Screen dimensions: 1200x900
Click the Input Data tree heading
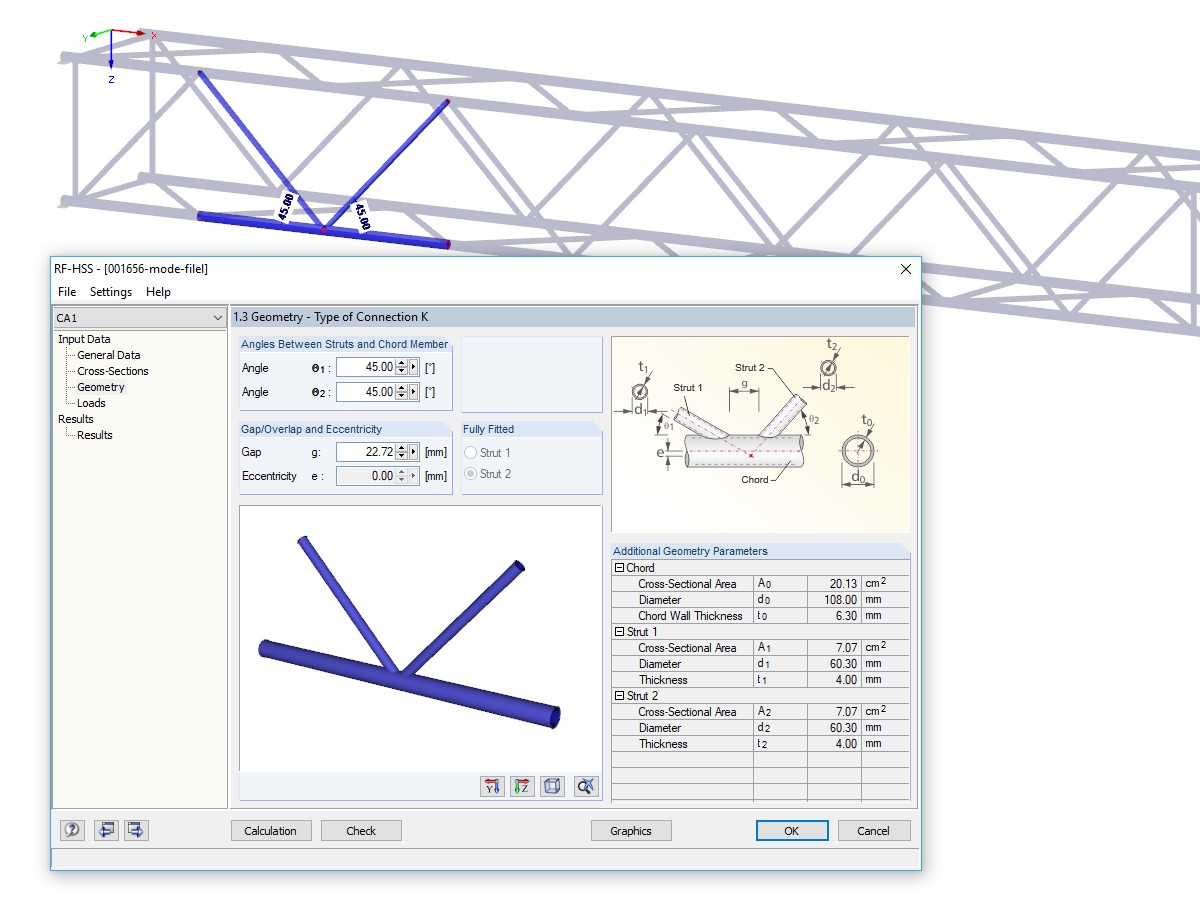[84, 339]
